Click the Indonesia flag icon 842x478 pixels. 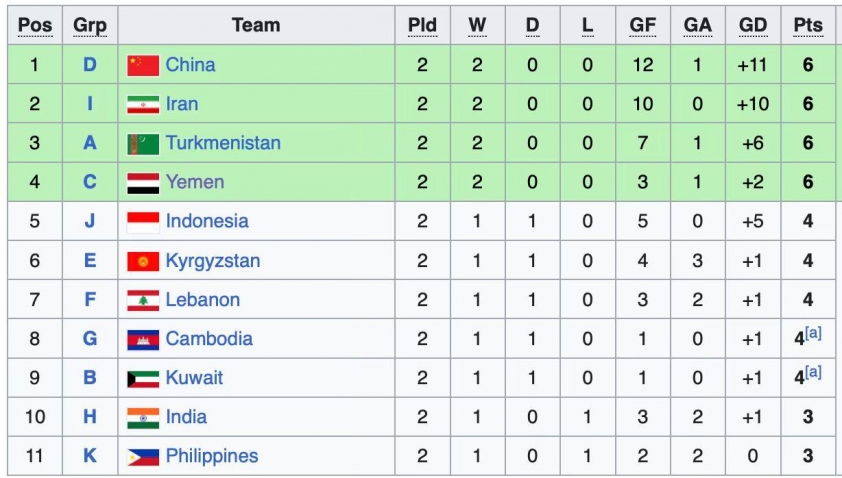[143, 222]
